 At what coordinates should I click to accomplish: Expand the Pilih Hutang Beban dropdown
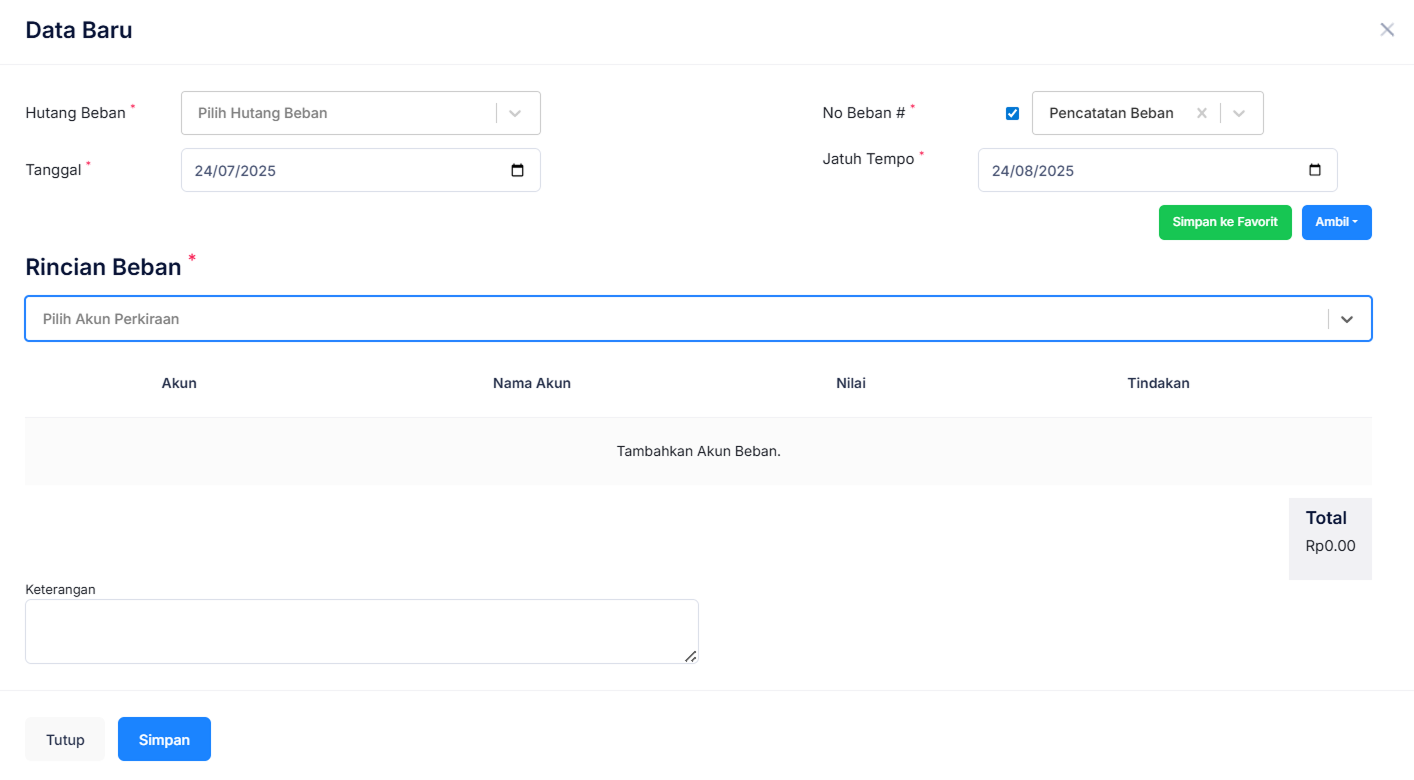pos(515,113)
